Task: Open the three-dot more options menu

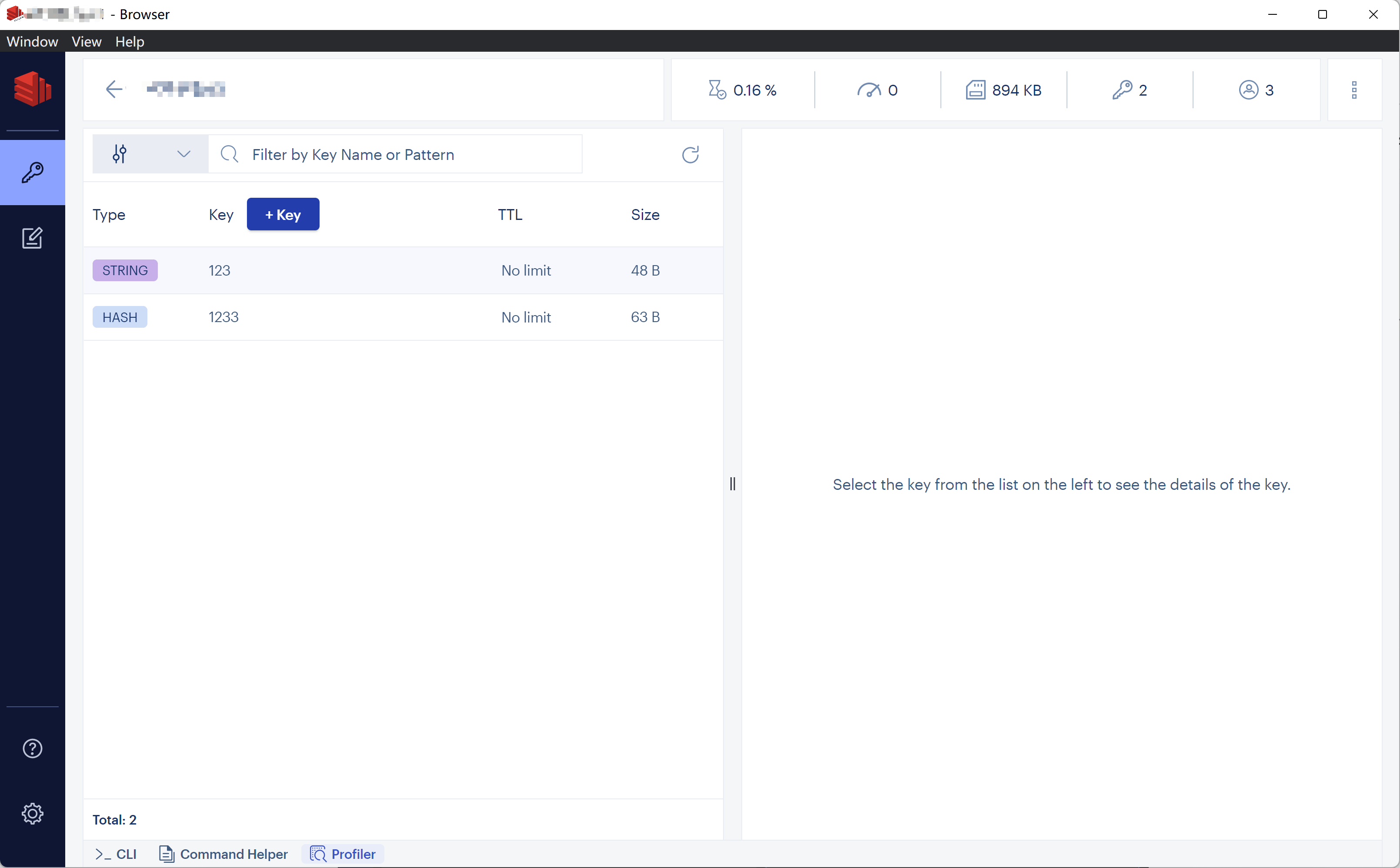Action: coord(1353,90)
